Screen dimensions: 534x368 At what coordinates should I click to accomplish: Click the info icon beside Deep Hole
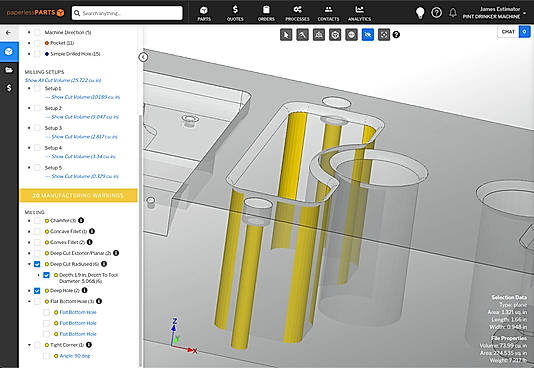(x=84, y=290)
